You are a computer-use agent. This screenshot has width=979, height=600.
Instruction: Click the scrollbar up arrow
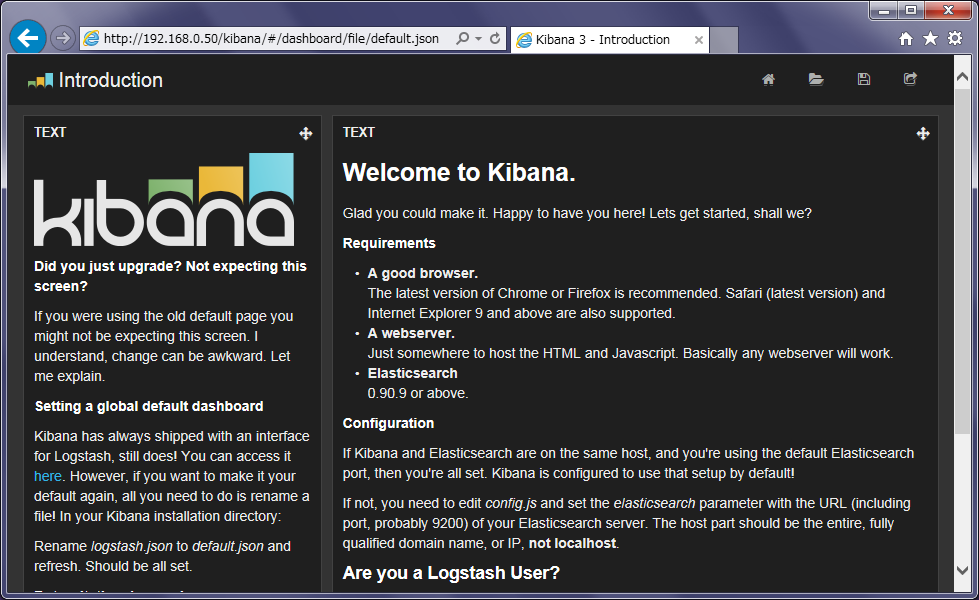[963, 76]
